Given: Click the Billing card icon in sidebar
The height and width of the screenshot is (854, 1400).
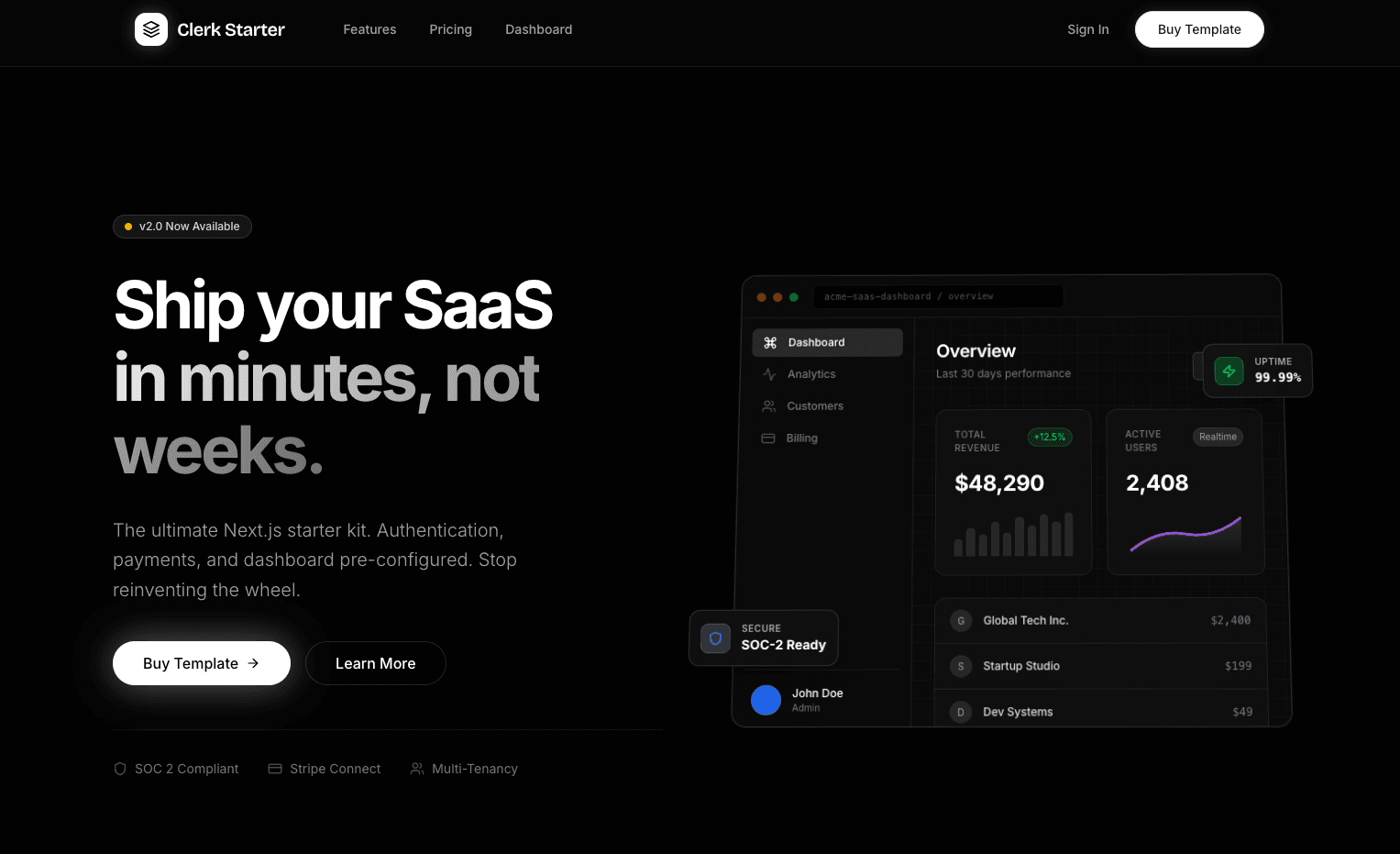Looking at the screenshot, I should [x=768, y=438].
